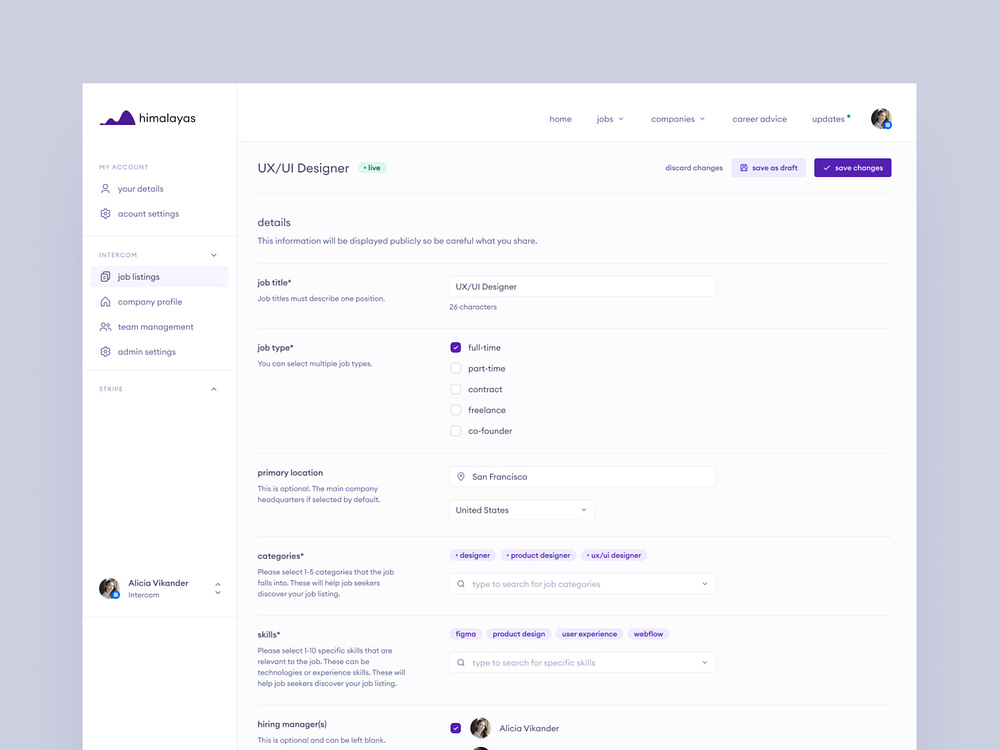Check Alicia Vikander as hiring manager
This screenshot has height=750, width=1000.
click(456, 728)
